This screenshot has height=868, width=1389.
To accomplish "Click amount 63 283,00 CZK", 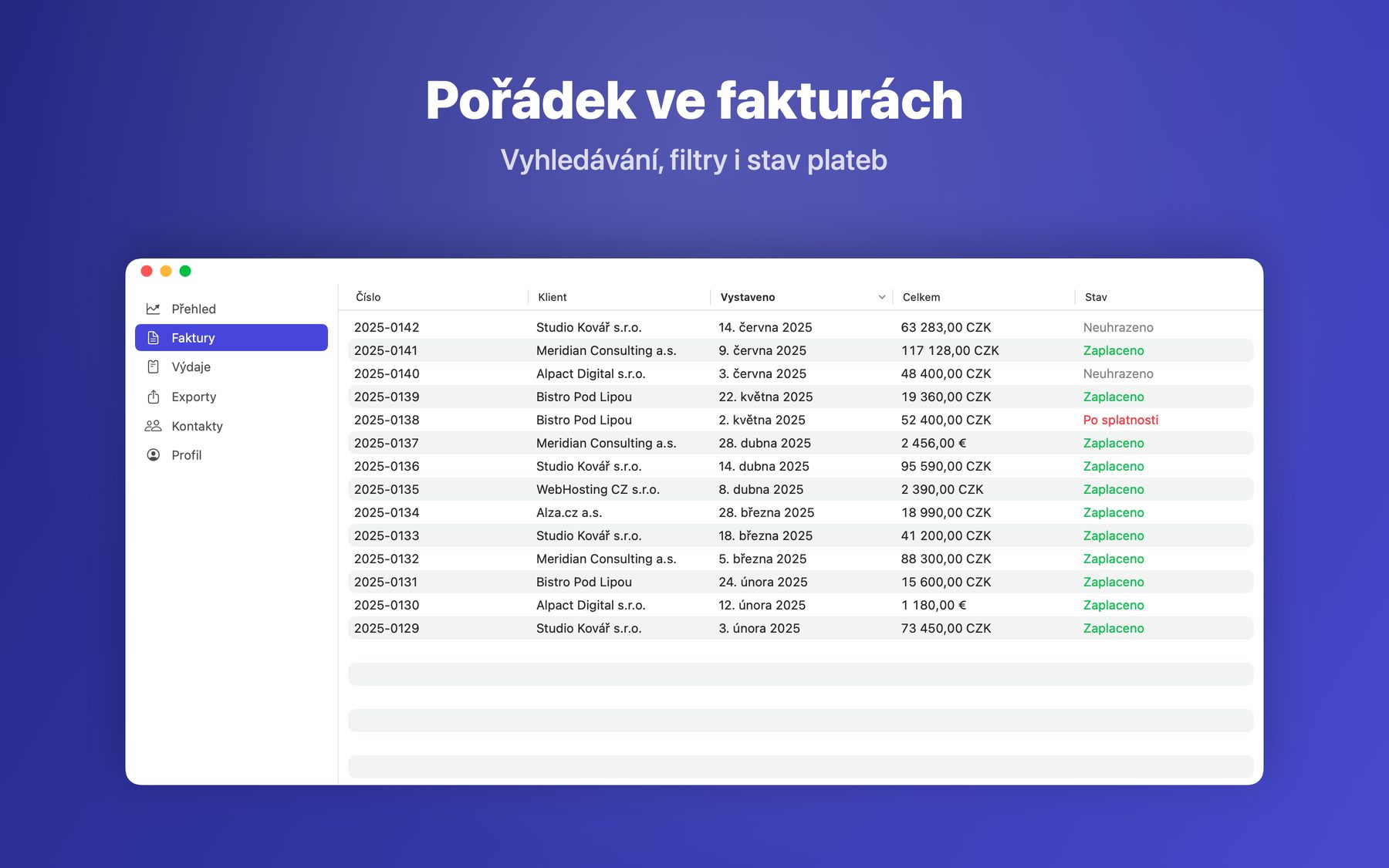I will pyautogui.click(x=946, y=327).
